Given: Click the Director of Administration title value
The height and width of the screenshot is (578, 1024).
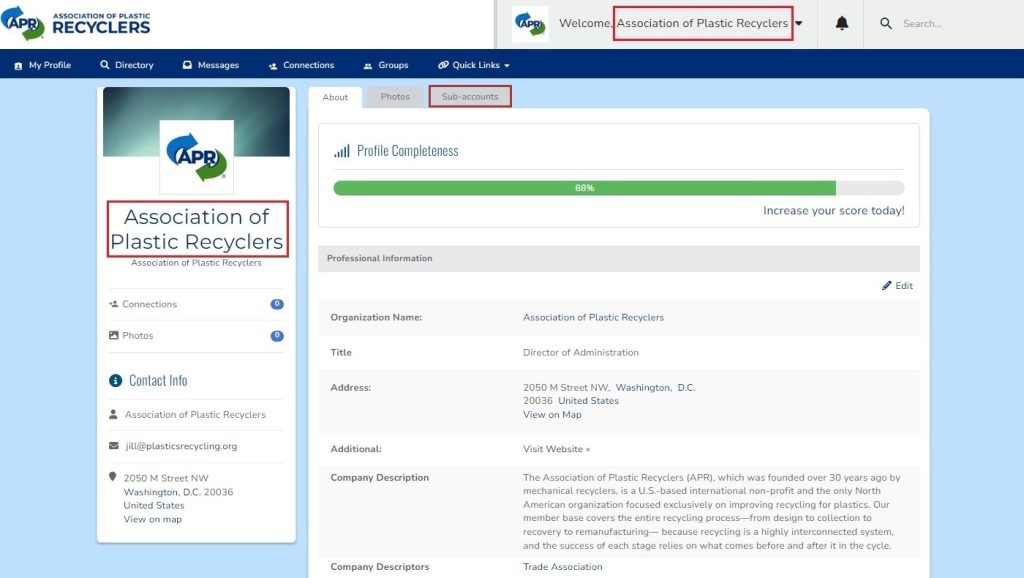Looking at the screenshot, I should coord(581,353).
